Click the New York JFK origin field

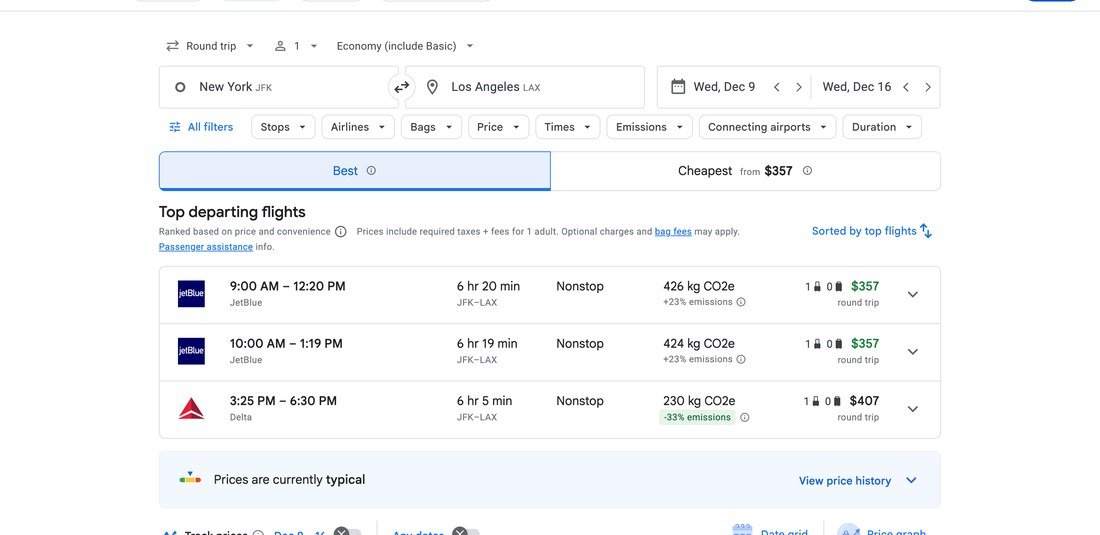(x=279, y=87)
